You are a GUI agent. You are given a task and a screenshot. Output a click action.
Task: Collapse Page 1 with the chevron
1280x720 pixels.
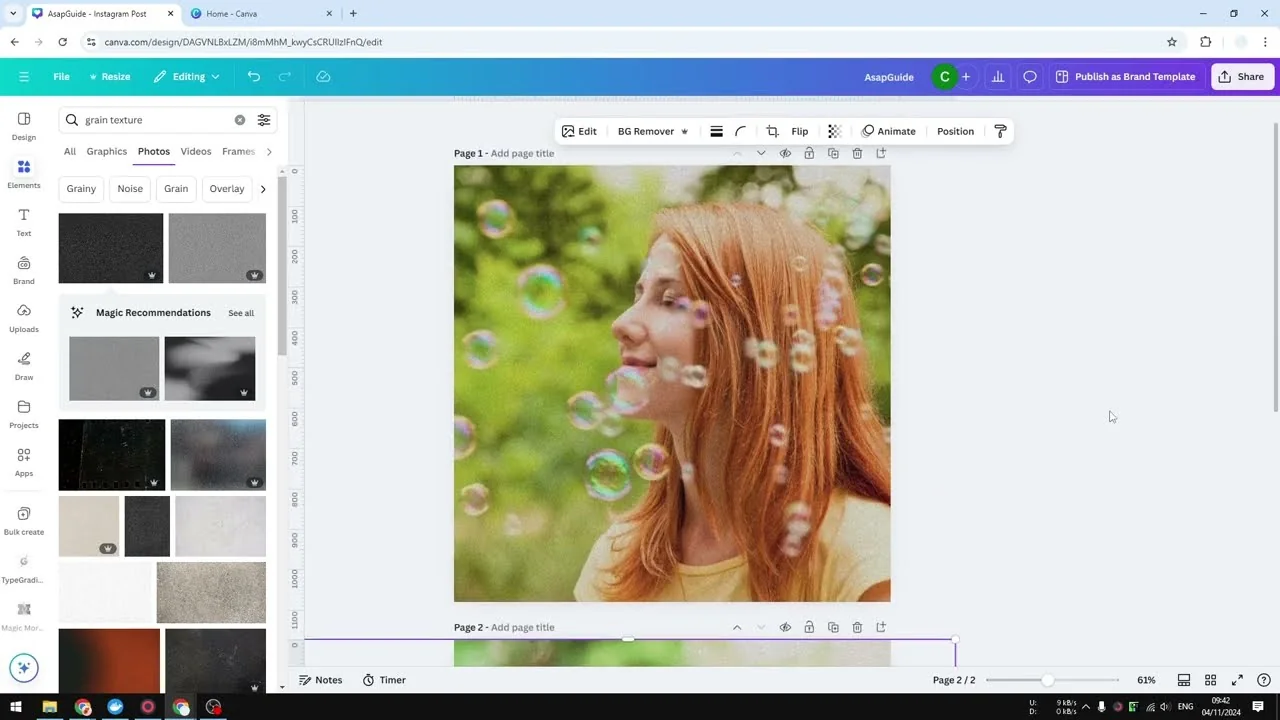[737, 153]
